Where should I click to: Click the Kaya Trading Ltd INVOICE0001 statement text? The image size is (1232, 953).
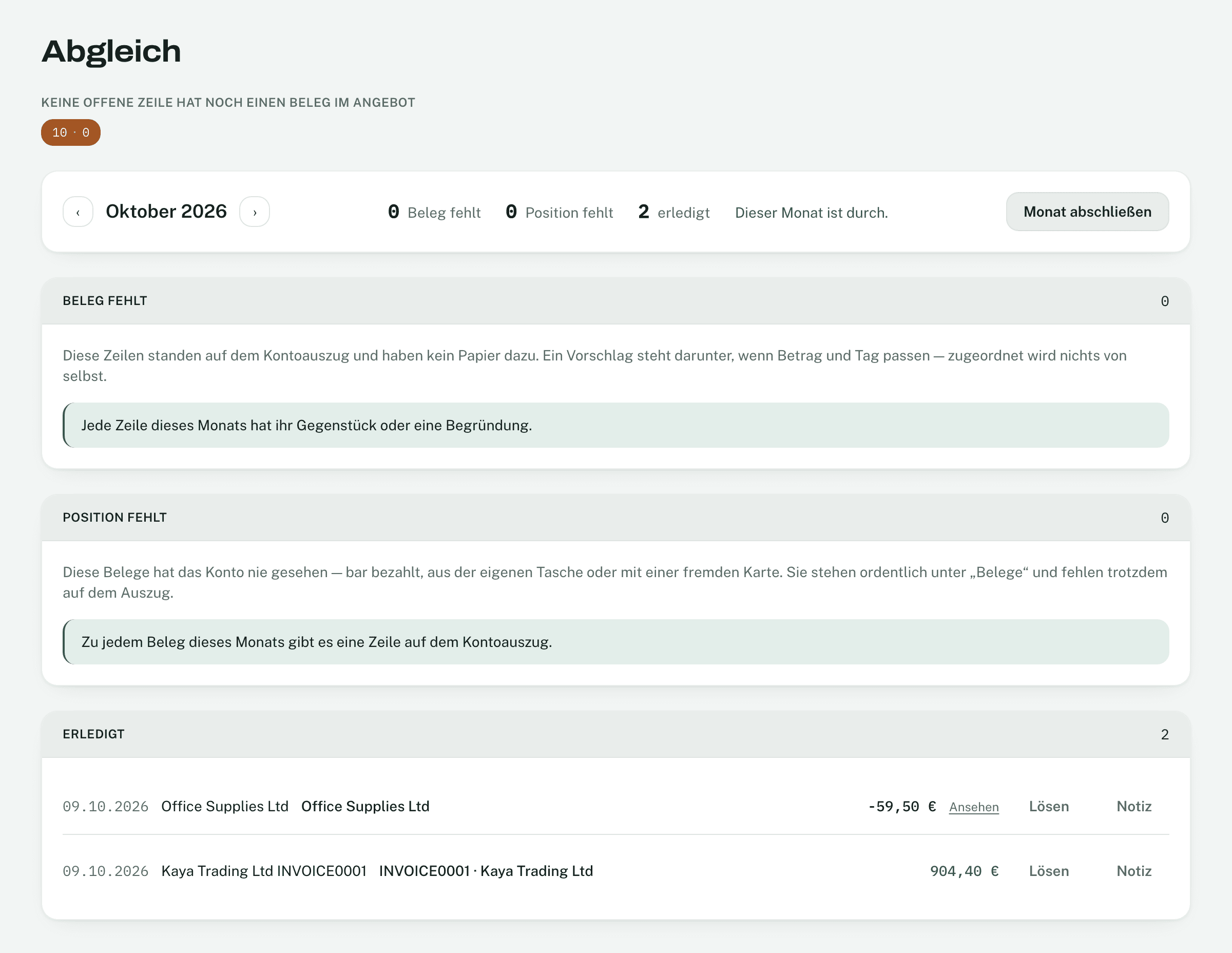264,871
